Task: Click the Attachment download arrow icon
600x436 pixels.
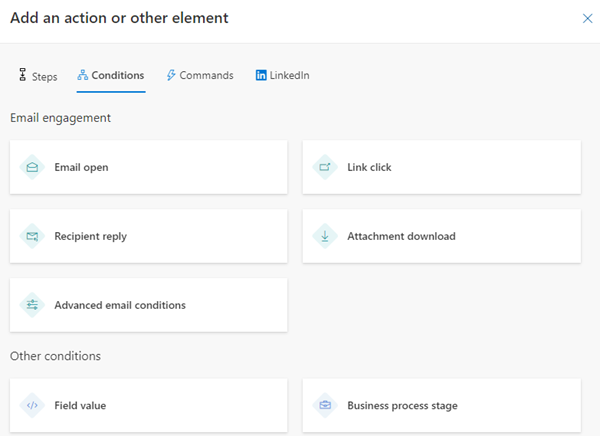Action: click(325, 236)
